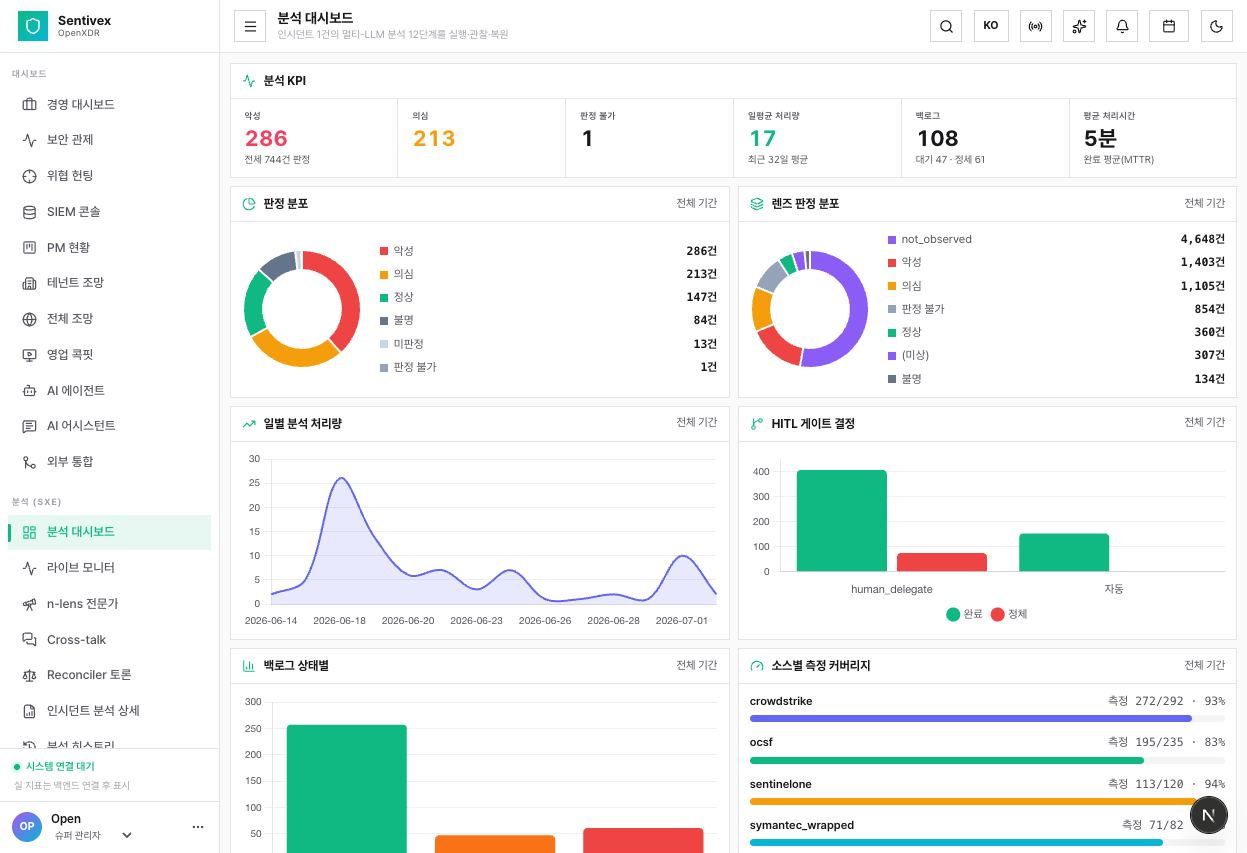Viewport: 1247px width, 853px height.
Task: Open the search icon in header
Action: pyautogui.click(x=946, y=26)
